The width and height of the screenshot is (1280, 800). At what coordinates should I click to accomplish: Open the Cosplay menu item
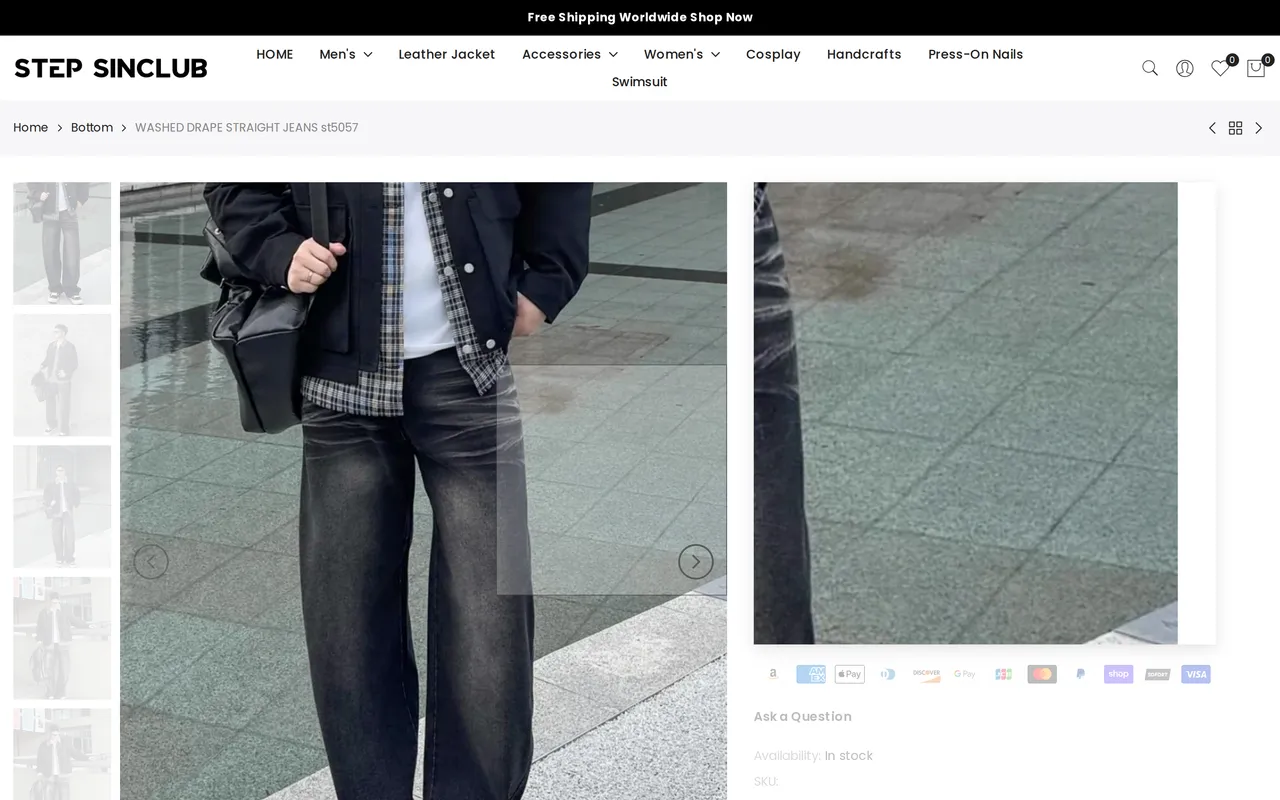773,54
